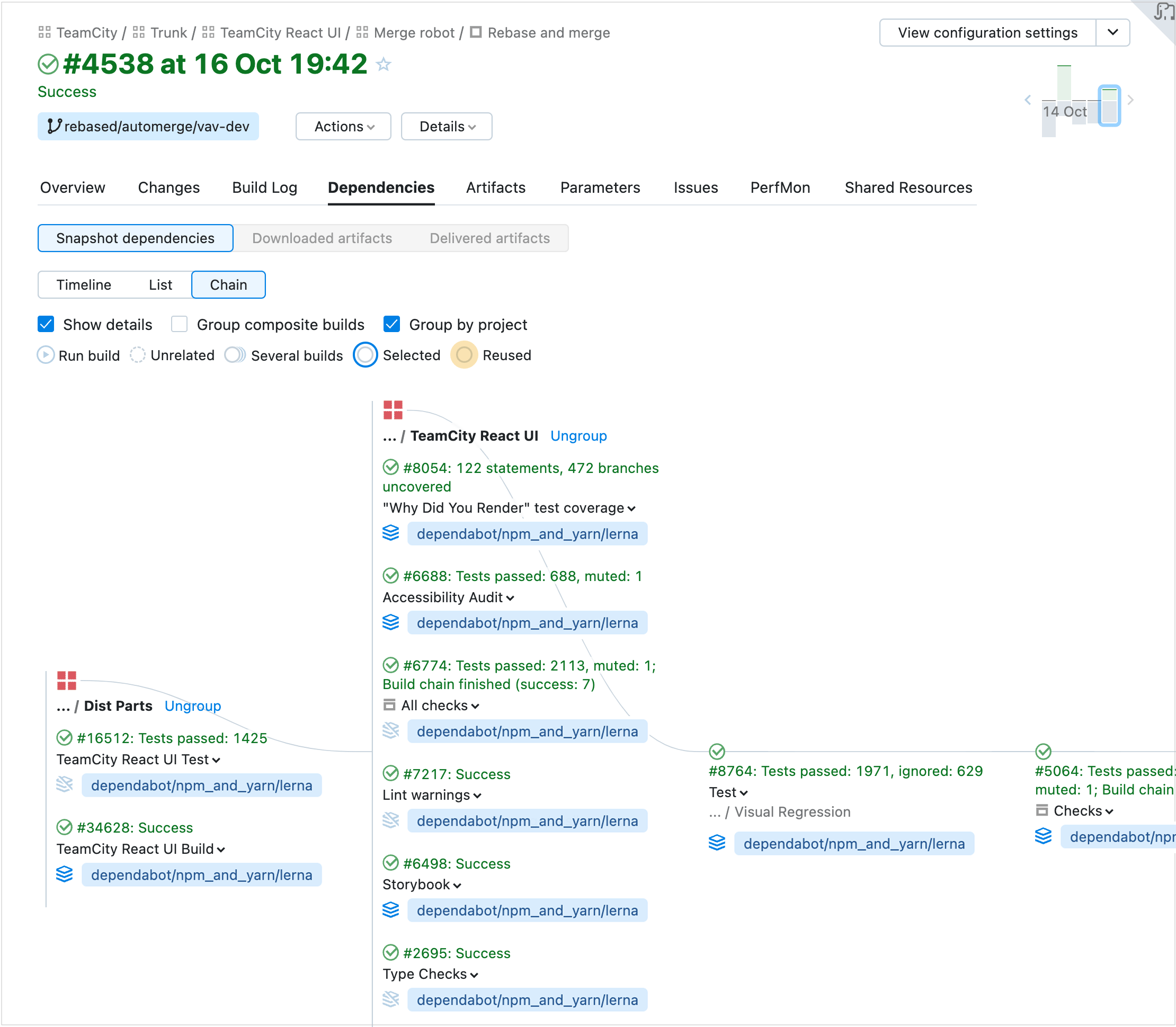Switch to the Artifacts tab

[495, 187]
